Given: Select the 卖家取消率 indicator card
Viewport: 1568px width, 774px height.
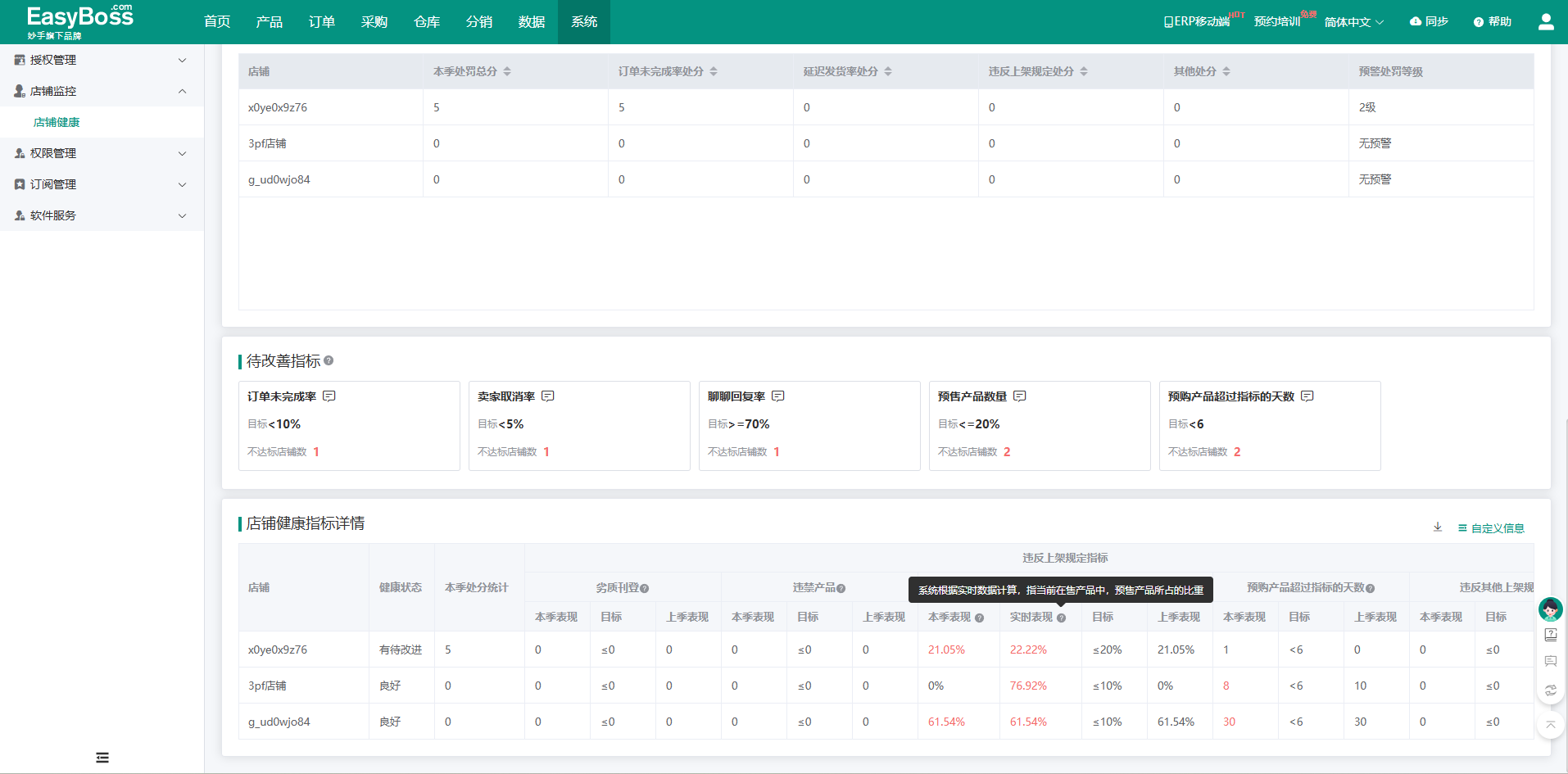Looking at the screenshot, I should 579,426.
